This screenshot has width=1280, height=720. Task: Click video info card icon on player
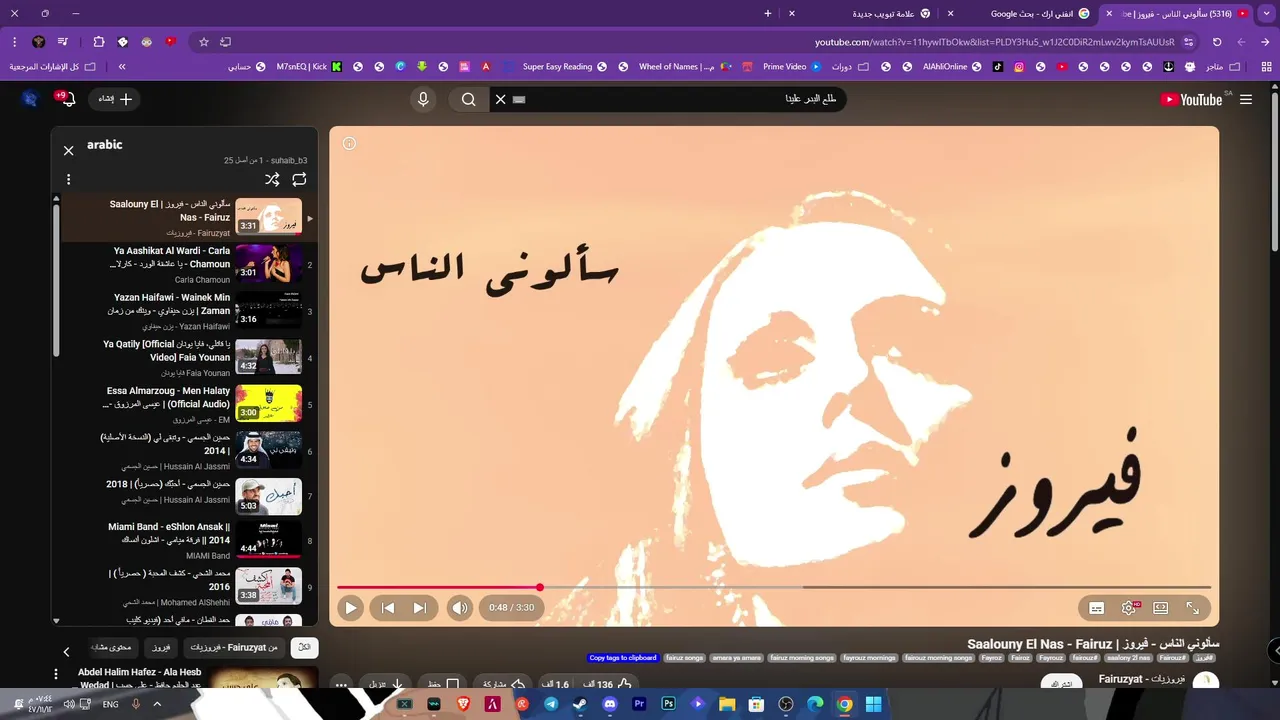[x=349, y=143]
